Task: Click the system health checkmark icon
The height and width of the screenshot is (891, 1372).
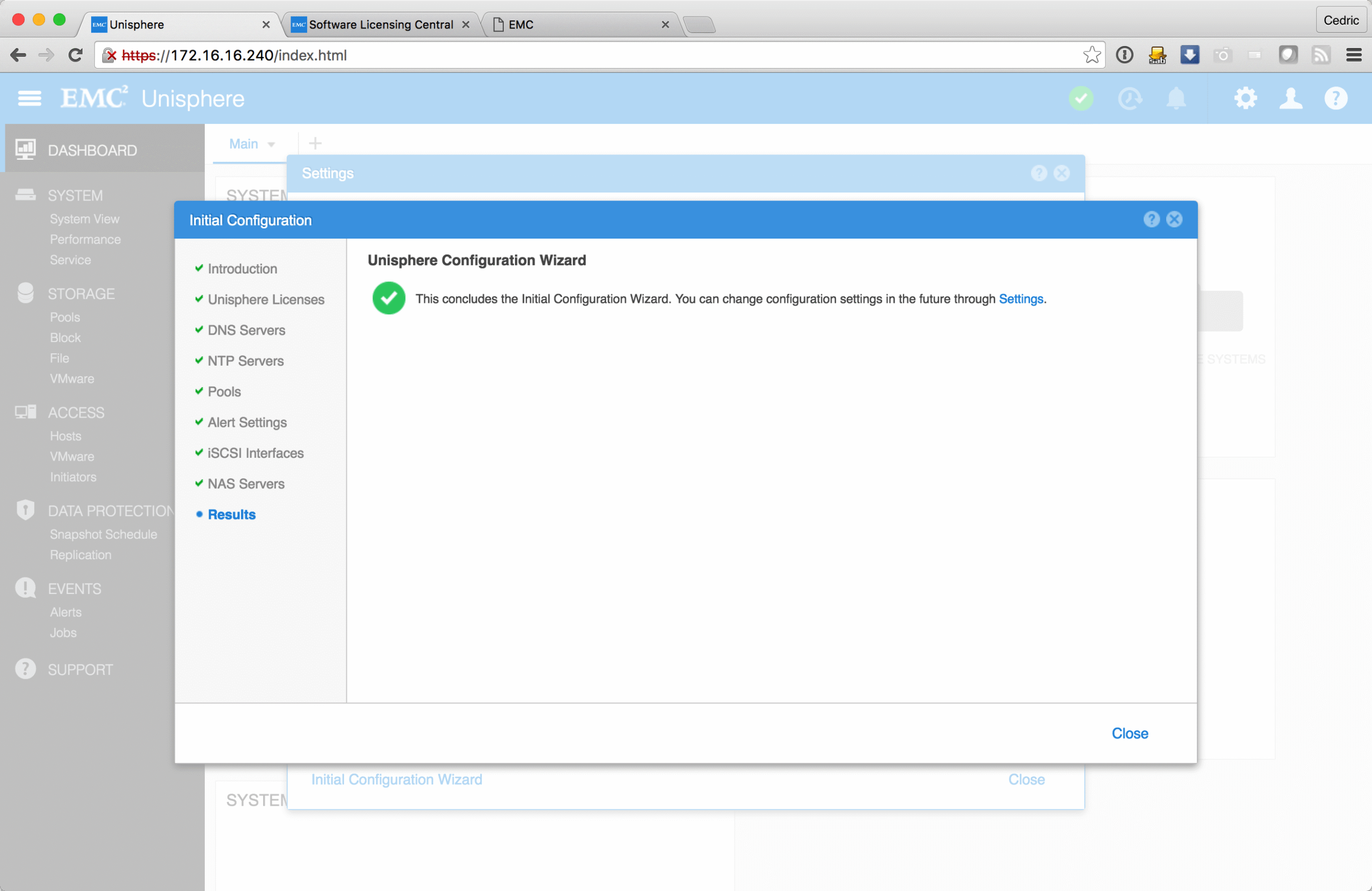Action: (1081, 99)
